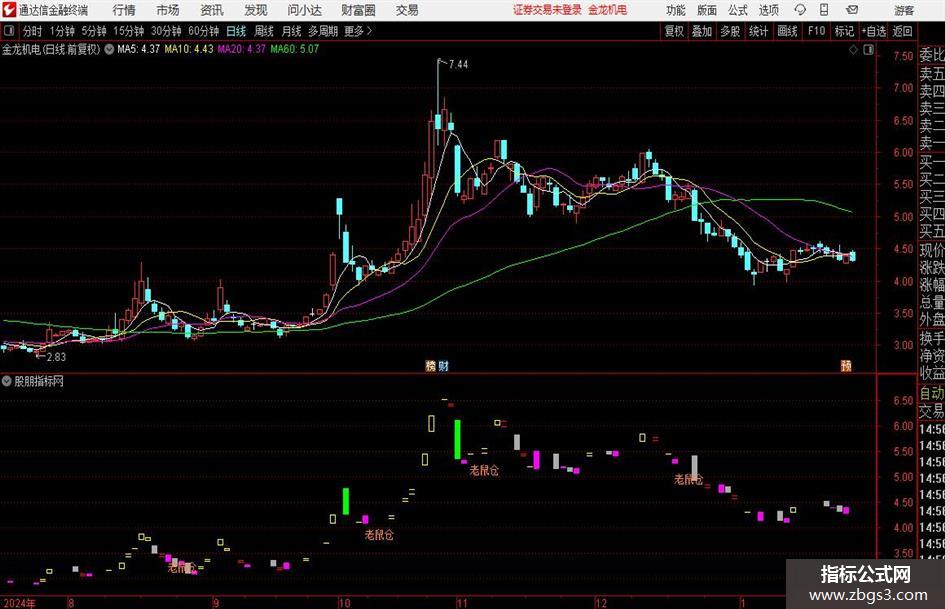Toggle the left sidebar panel icon
Viewport: 945px width, 609px height.
point(8,31)
